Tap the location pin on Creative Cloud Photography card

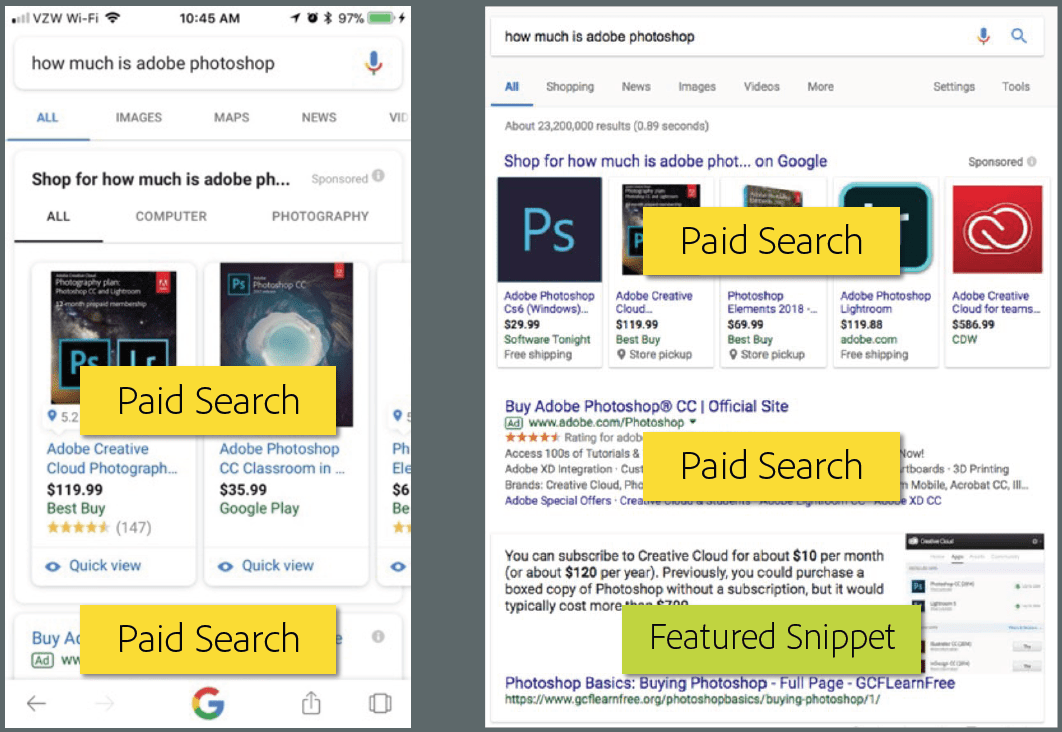coord(52,416)
